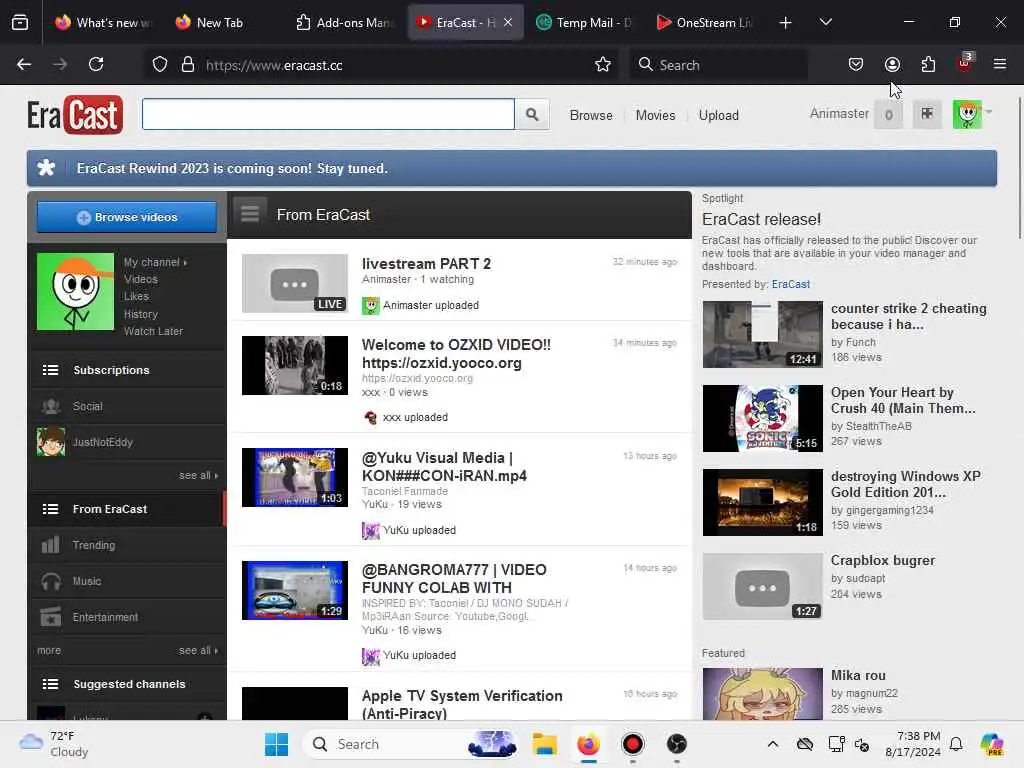Click the site security padlock icon
The image size is (1024, 768).
pos(188,65)
